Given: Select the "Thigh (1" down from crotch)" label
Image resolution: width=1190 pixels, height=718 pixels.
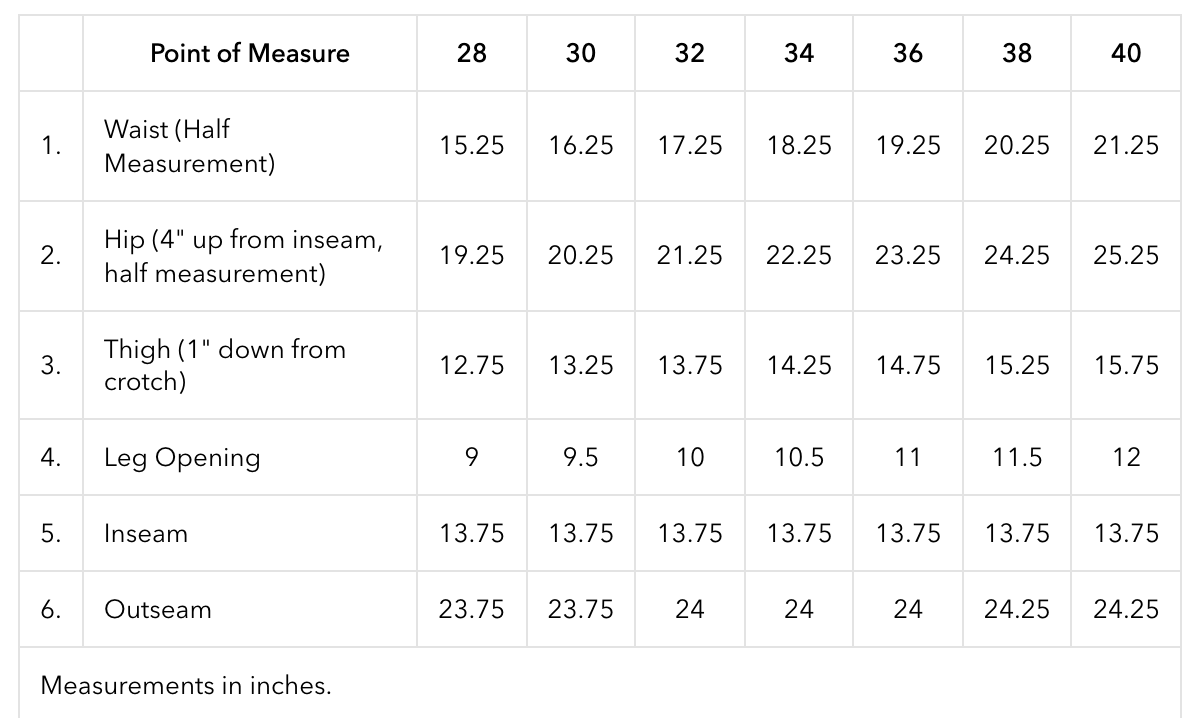Looking at the screenshot, I should pos(224,365).
